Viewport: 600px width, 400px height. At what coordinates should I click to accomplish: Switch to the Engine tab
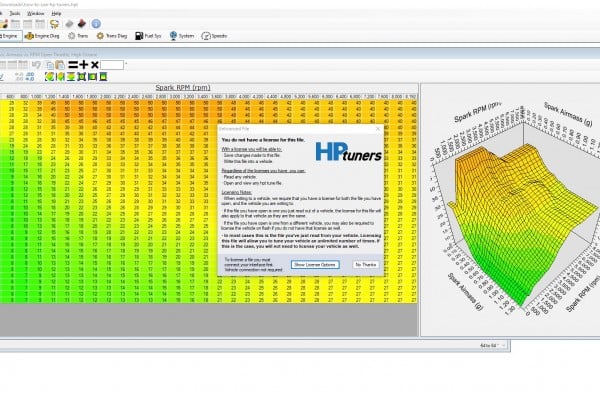(11, 36)
